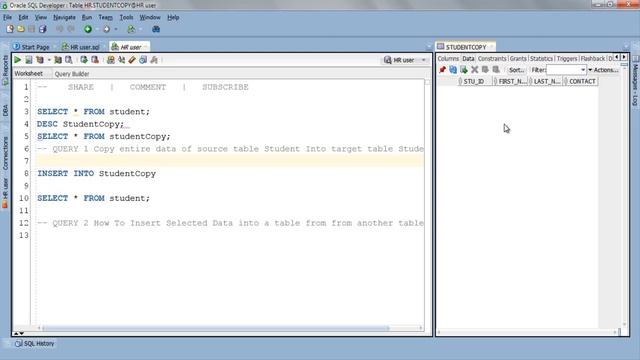Click the Sort... button
Image resolution: width=640 pixels, height=360 pixels.
point(516,70)
